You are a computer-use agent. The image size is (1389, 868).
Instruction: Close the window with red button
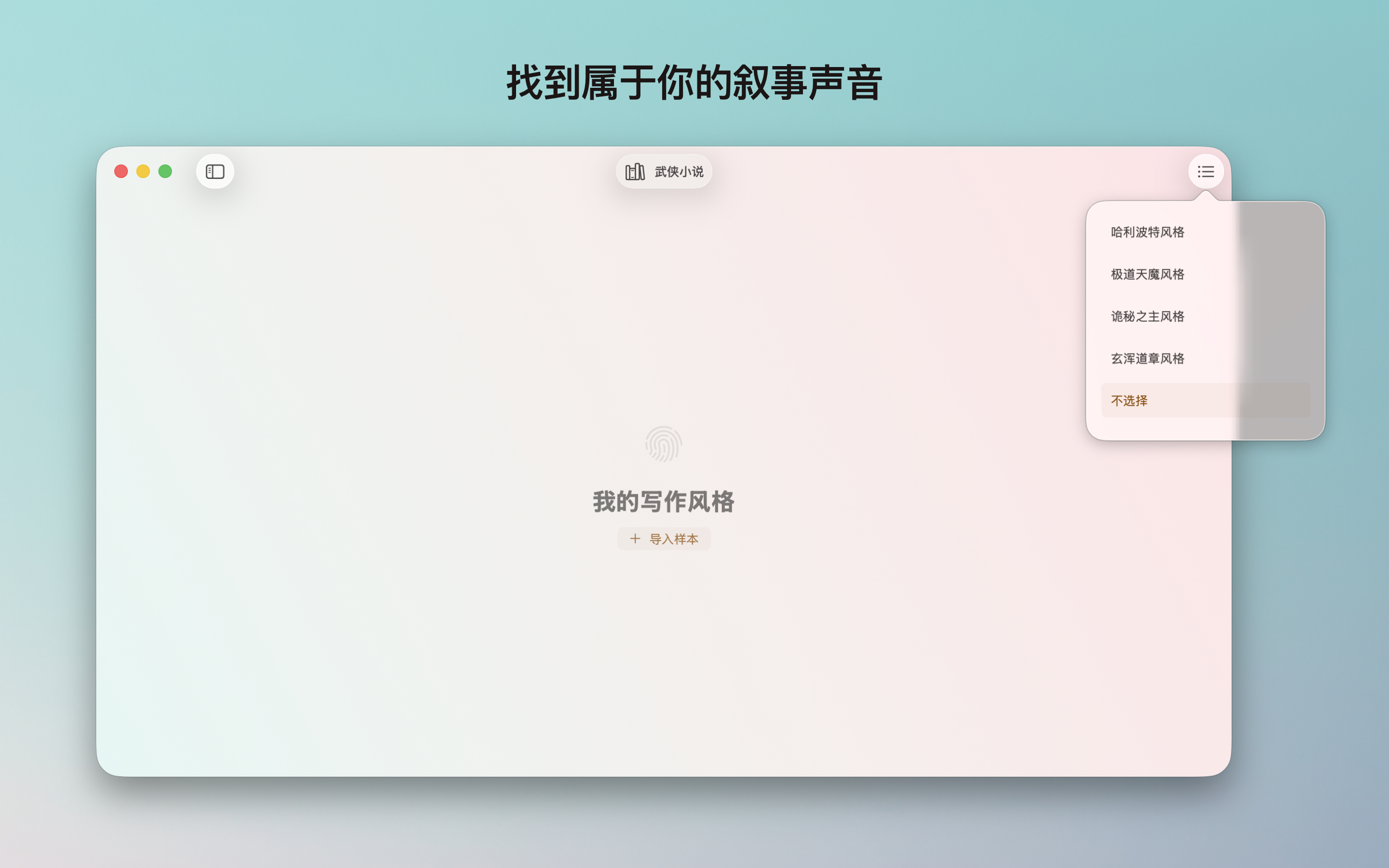(121, 171)
